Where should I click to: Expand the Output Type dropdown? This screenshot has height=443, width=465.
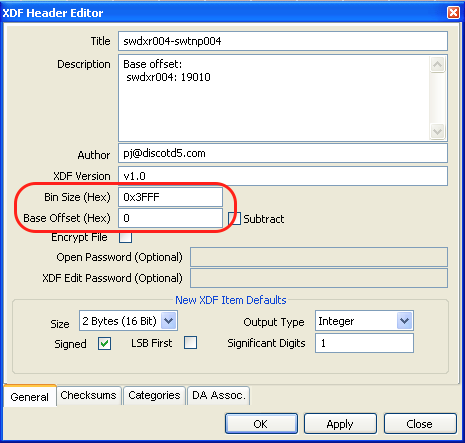[x=405, y=321]
